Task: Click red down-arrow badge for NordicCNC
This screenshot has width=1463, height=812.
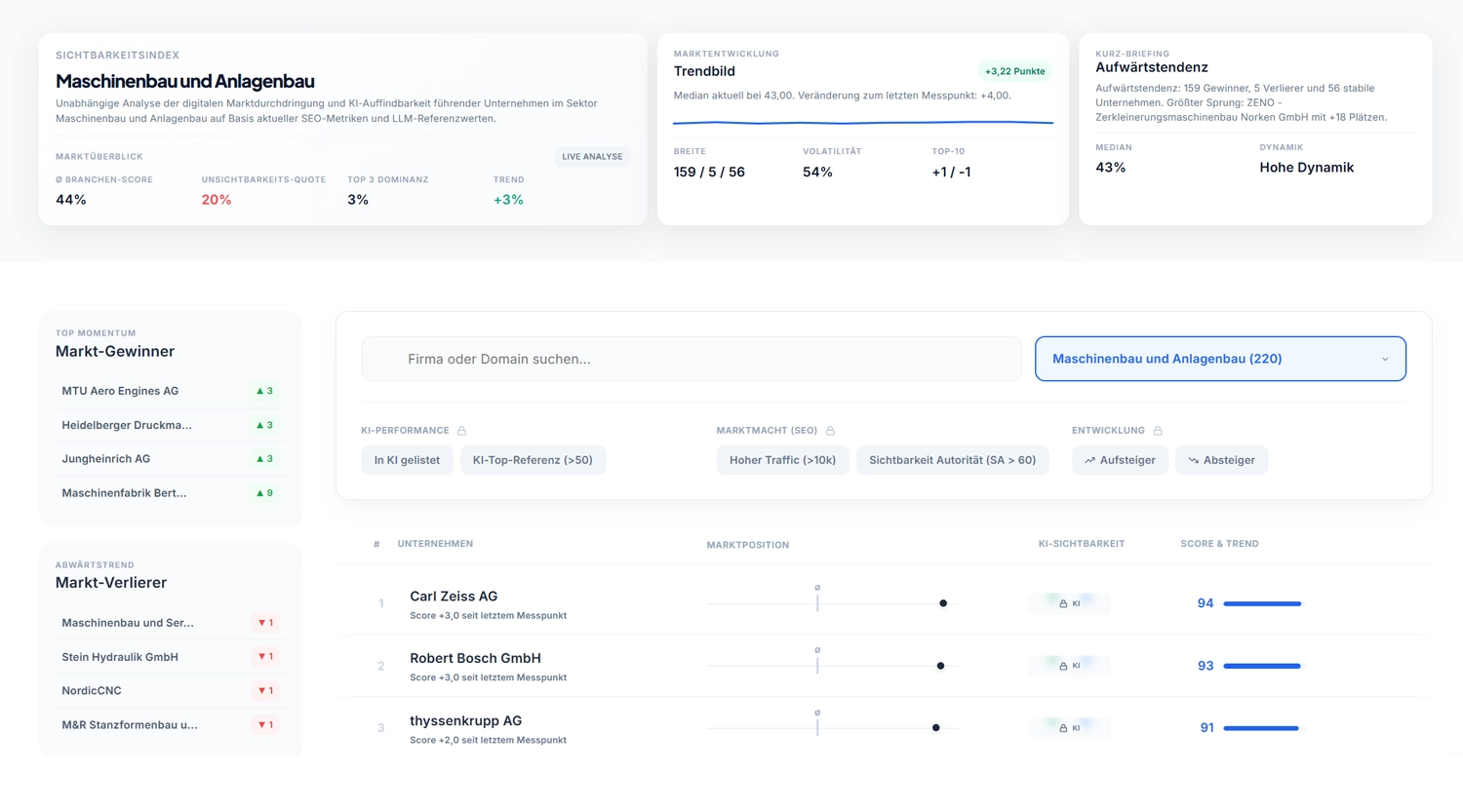Action: click(264, 691)
